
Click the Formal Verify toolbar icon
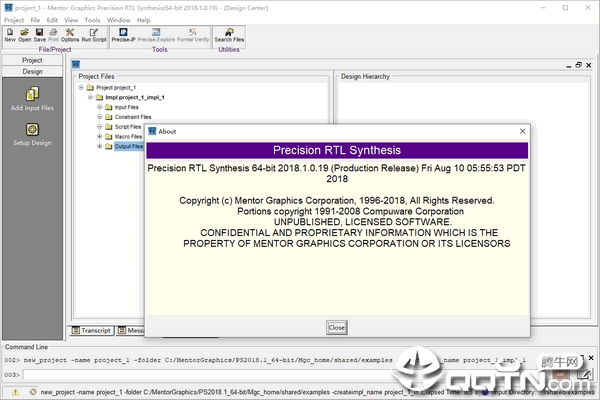point(193,35)
